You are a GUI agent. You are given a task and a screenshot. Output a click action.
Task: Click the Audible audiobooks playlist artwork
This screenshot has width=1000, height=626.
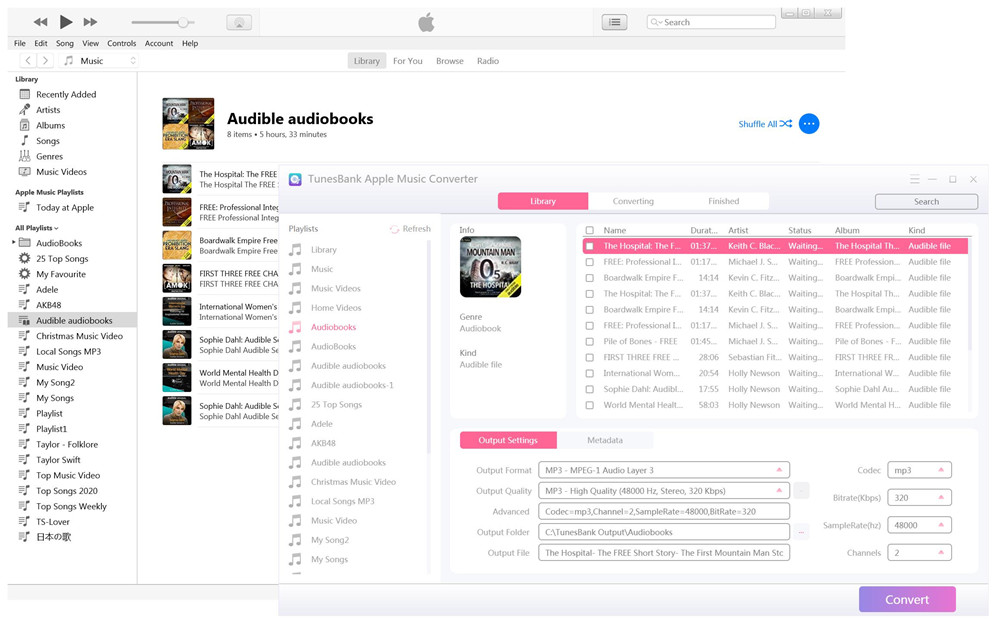(x=188, y=124)
